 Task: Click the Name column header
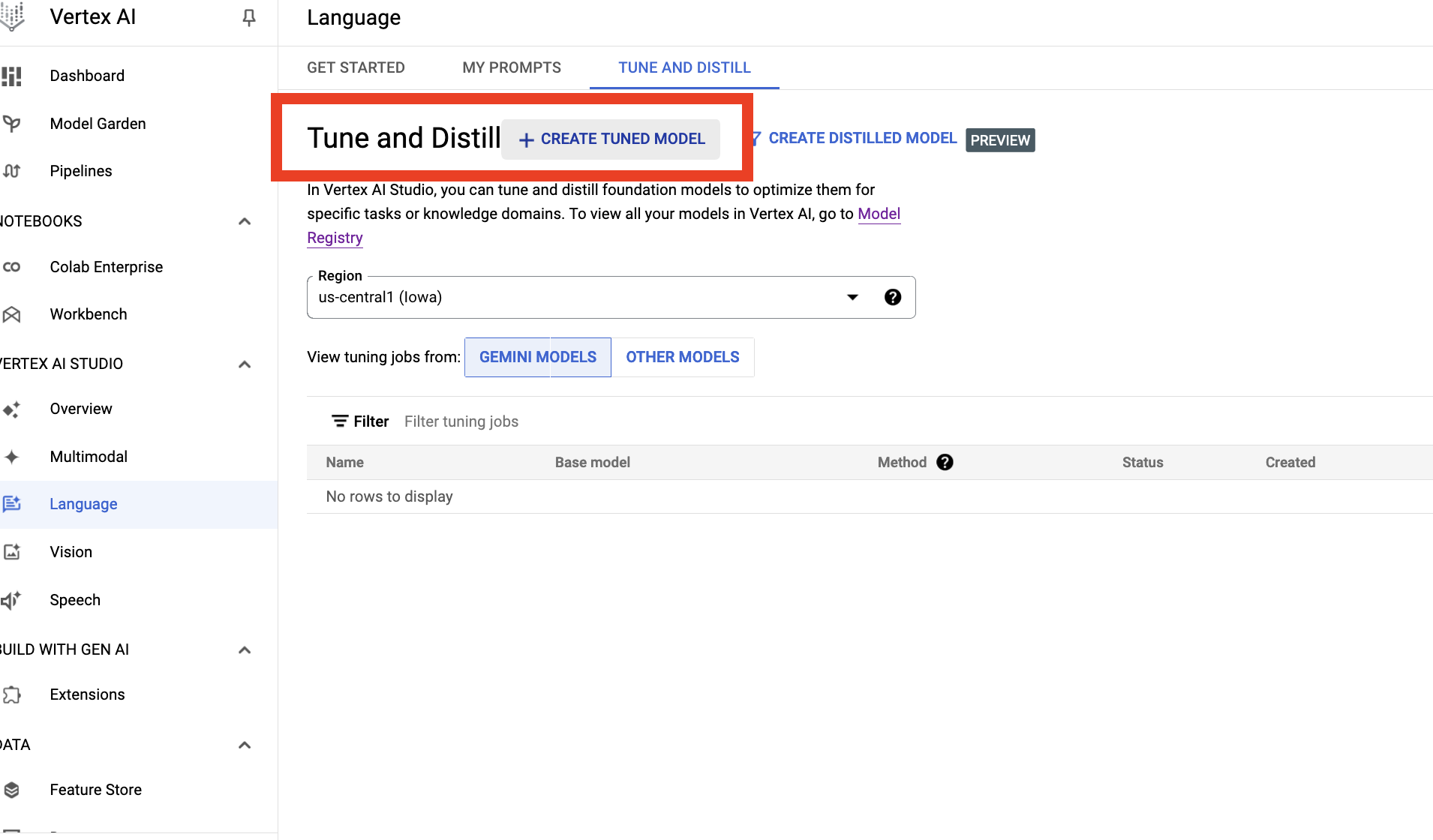point(345,463)
